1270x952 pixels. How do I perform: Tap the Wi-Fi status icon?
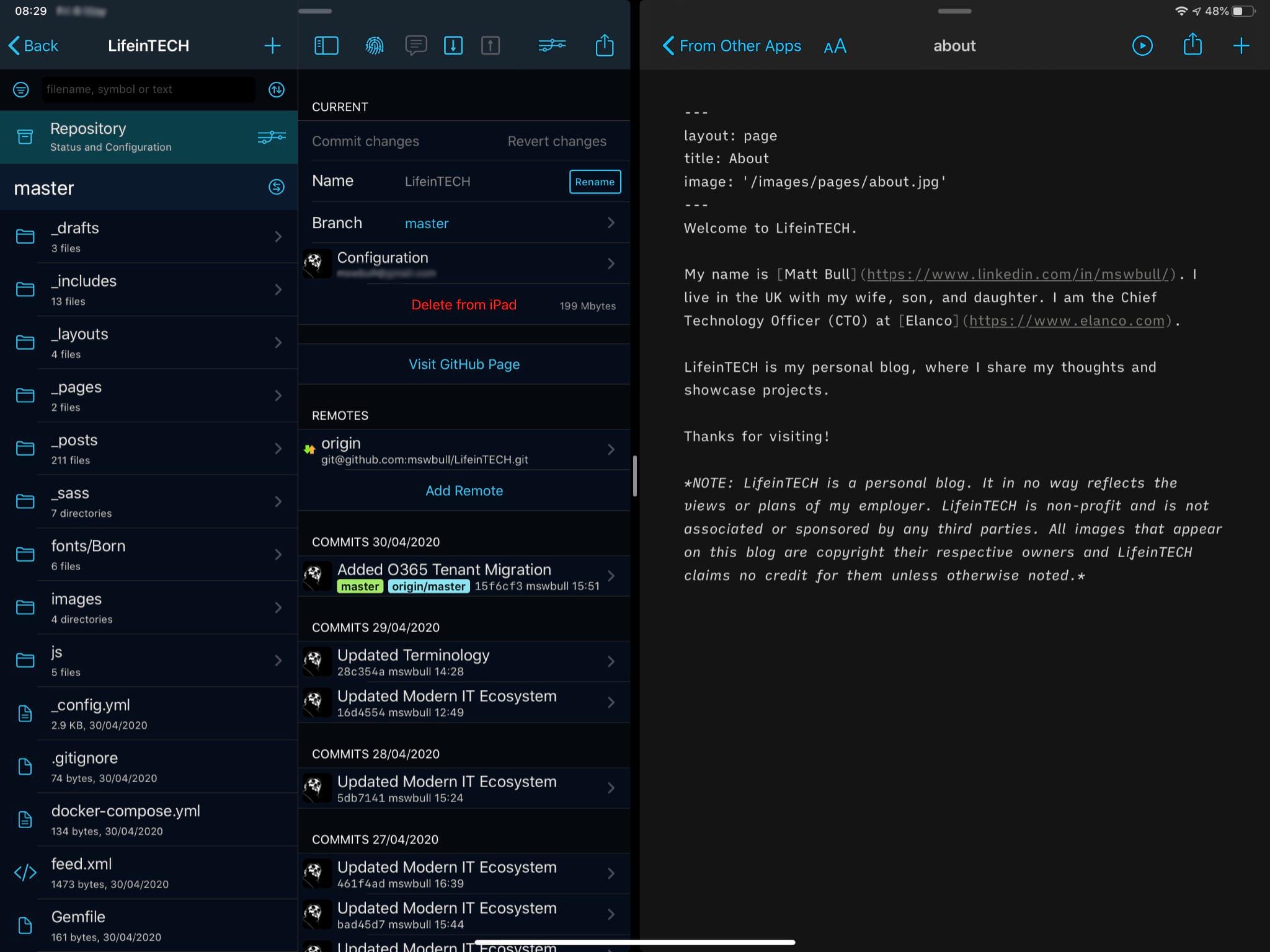pyautogui.click(x=1181, y=11)
